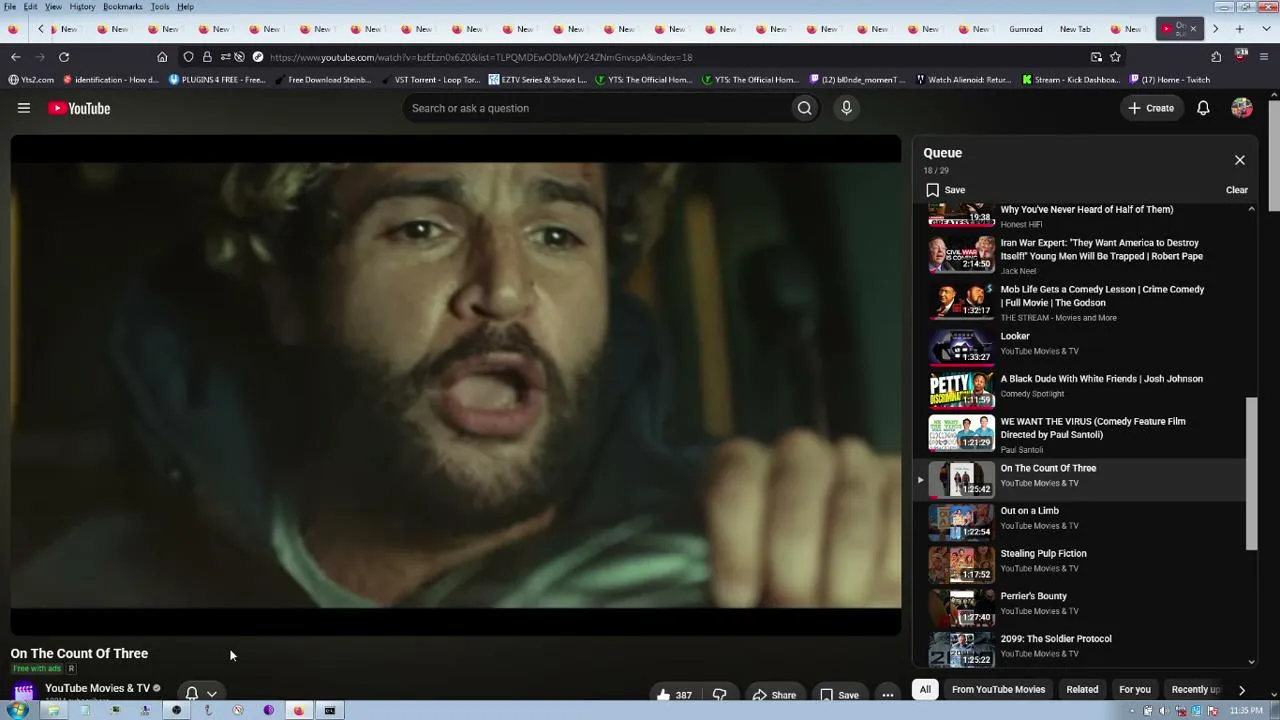Open YouTube Movies & TV channel

[97, 688]
